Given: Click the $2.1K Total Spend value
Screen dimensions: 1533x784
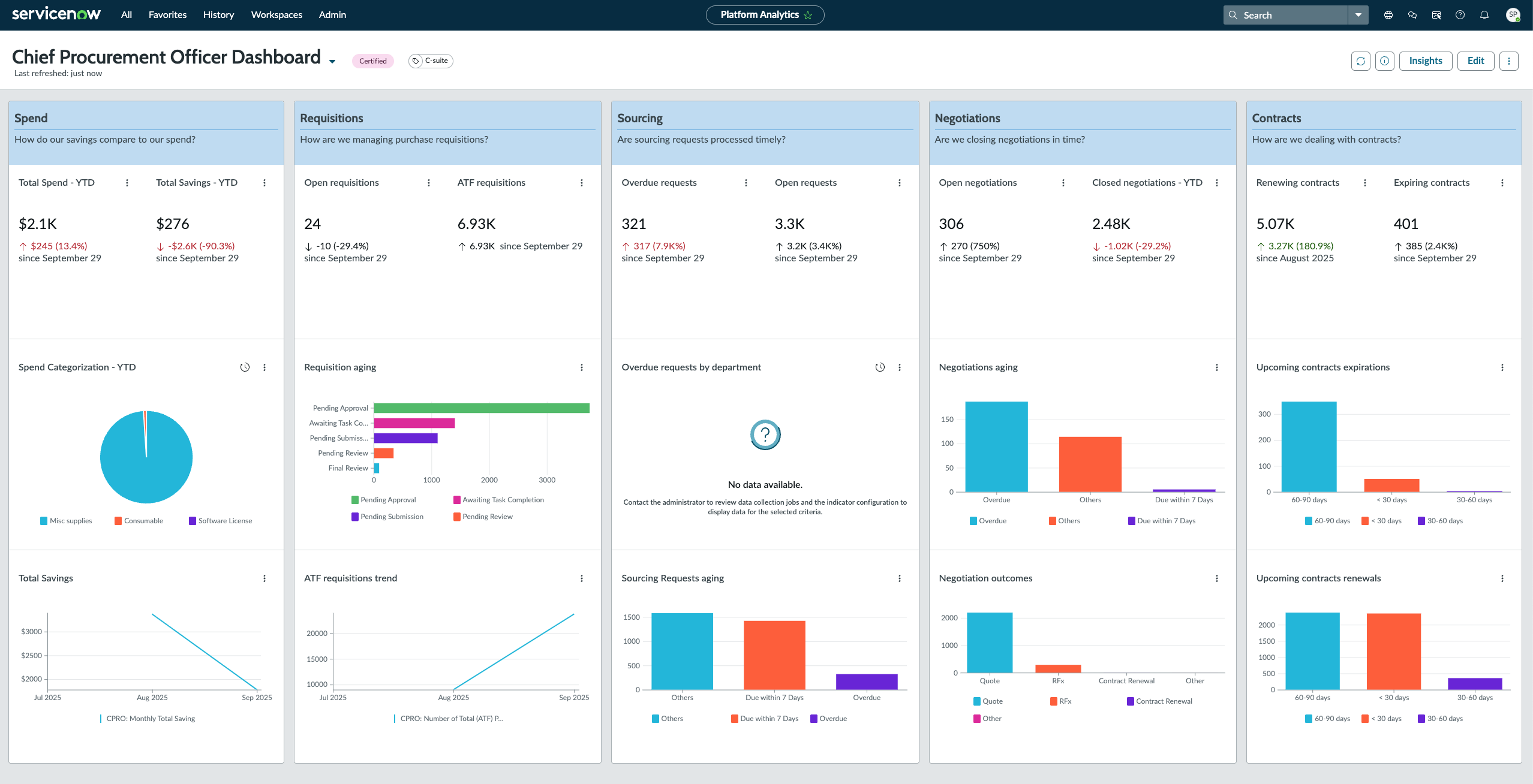Looking at the screenshot, I should [38, 224].
